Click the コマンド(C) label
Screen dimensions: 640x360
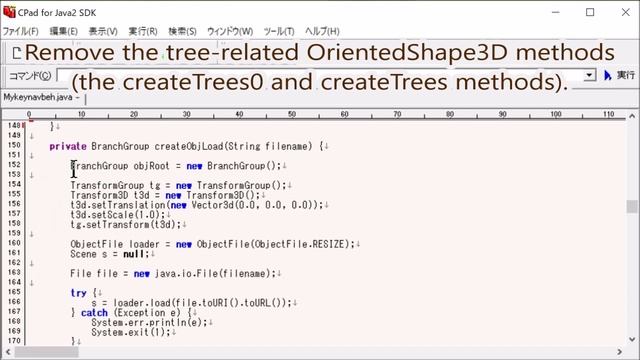31,76
